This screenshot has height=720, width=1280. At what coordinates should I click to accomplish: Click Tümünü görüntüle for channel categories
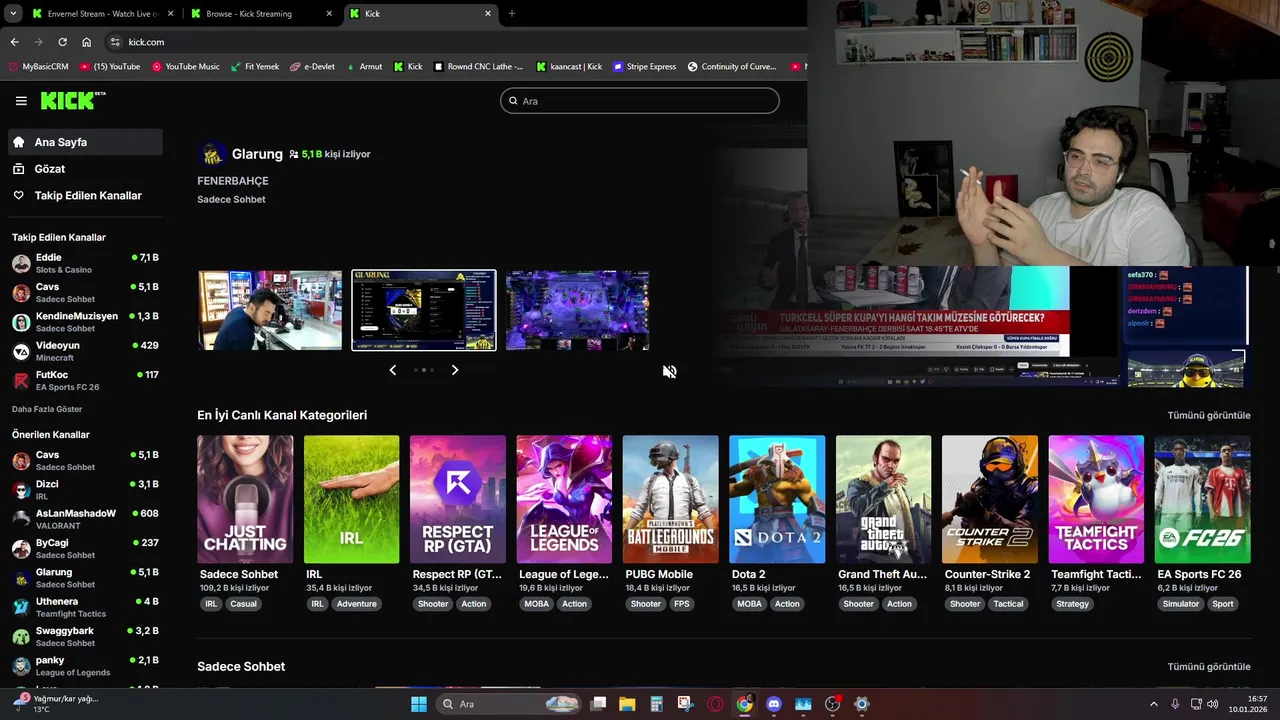[1209, 415]
